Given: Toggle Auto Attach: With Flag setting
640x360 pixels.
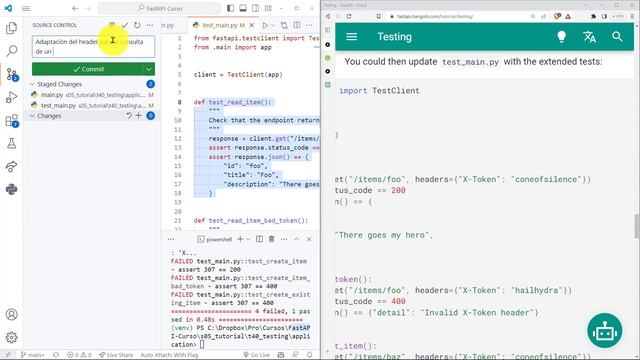Looking at the screenshot, I should pyautogui.click(x=169, y=355).
